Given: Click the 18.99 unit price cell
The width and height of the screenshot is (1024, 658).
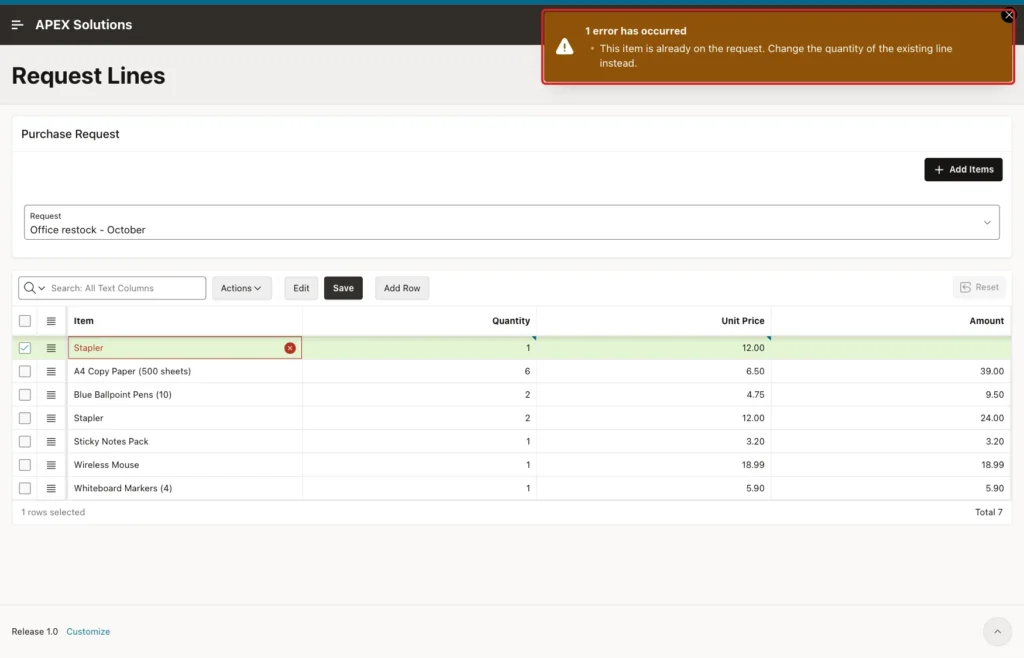Looking at the screenshot, I should point(654,465).
